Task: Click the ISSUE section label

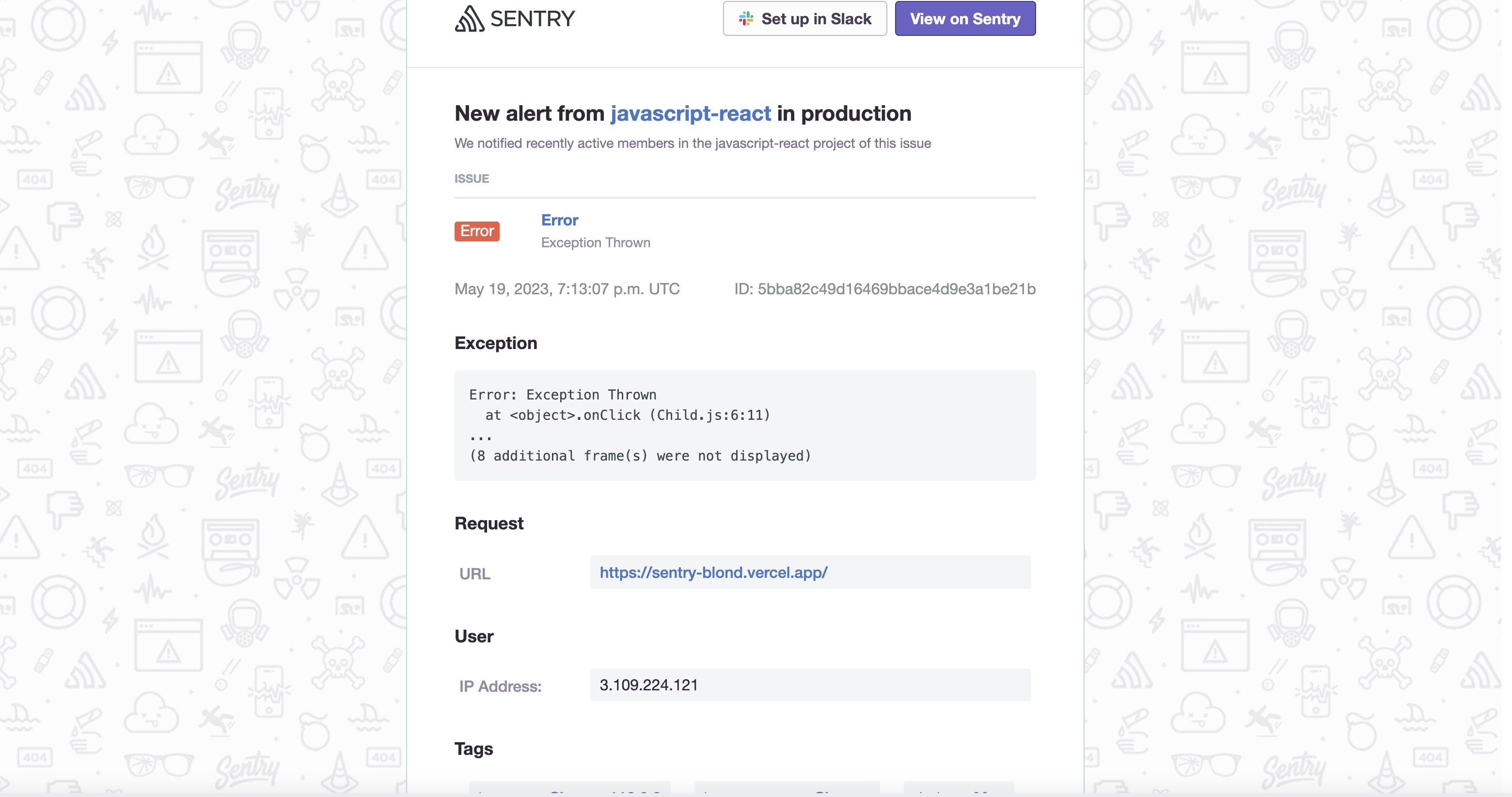Action: click(472, 178)
